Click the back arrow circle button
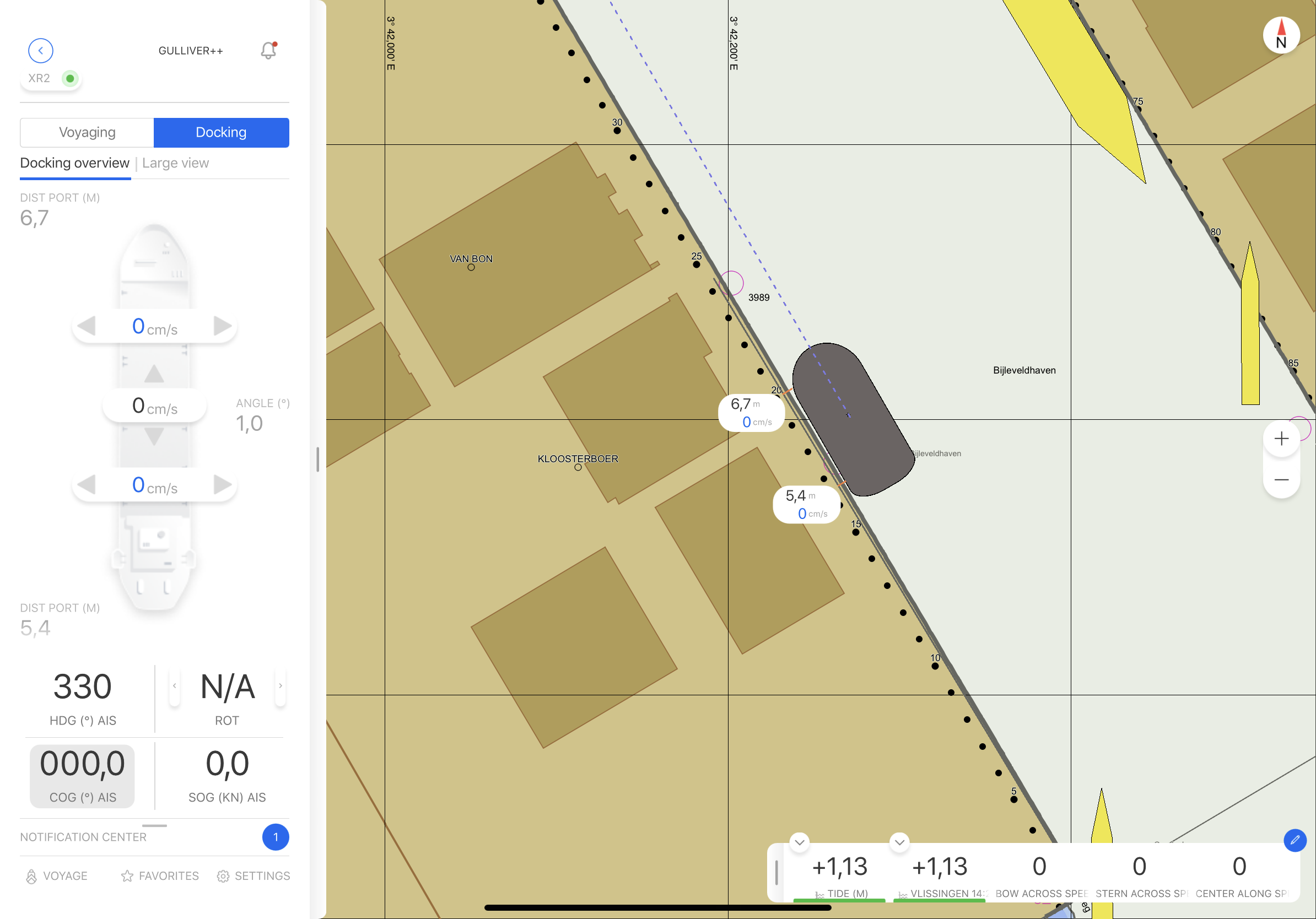Screen dimensions: 1316x919 [x=41, y=51]
